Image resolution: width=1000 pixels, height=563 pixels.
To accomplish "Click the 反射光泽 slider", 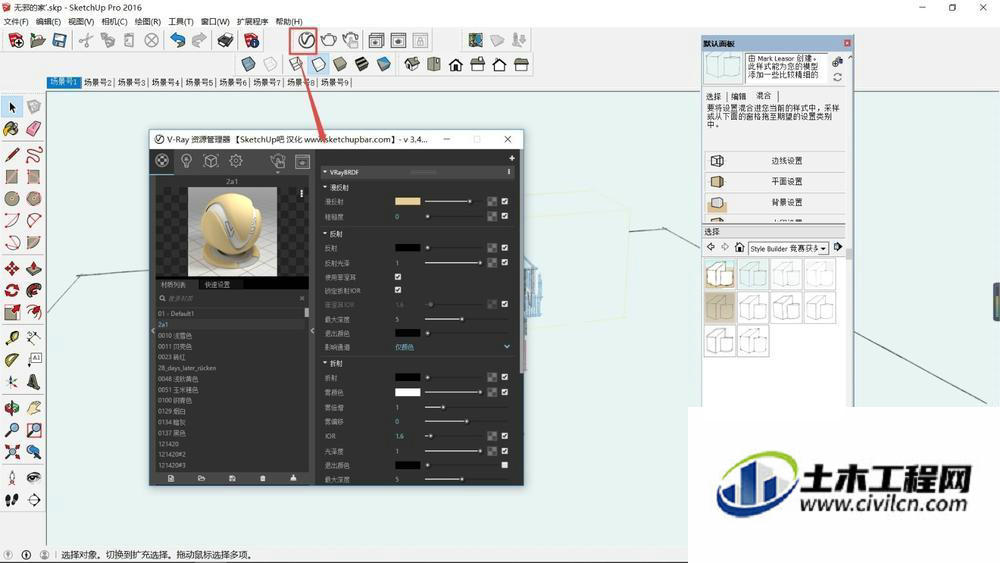I will tap(453, 263).
